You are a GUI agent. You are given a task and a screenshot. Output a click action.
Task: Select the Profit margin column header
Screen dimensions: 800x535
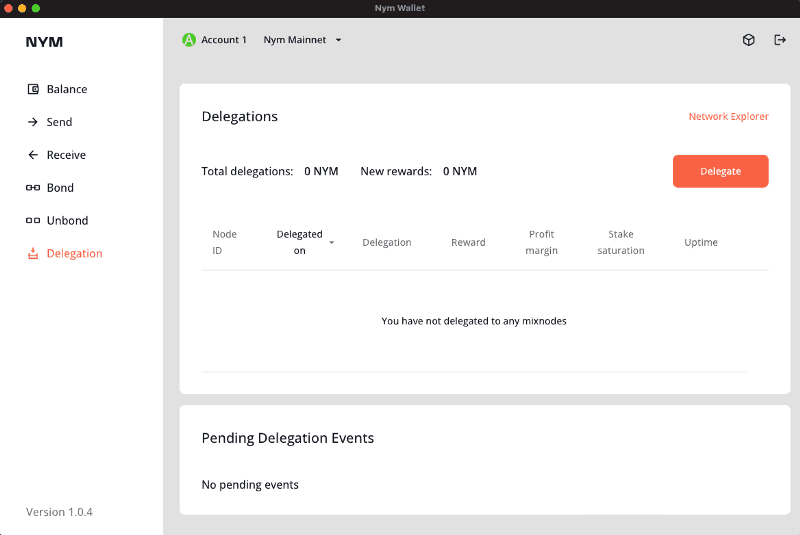pos(541,242)
